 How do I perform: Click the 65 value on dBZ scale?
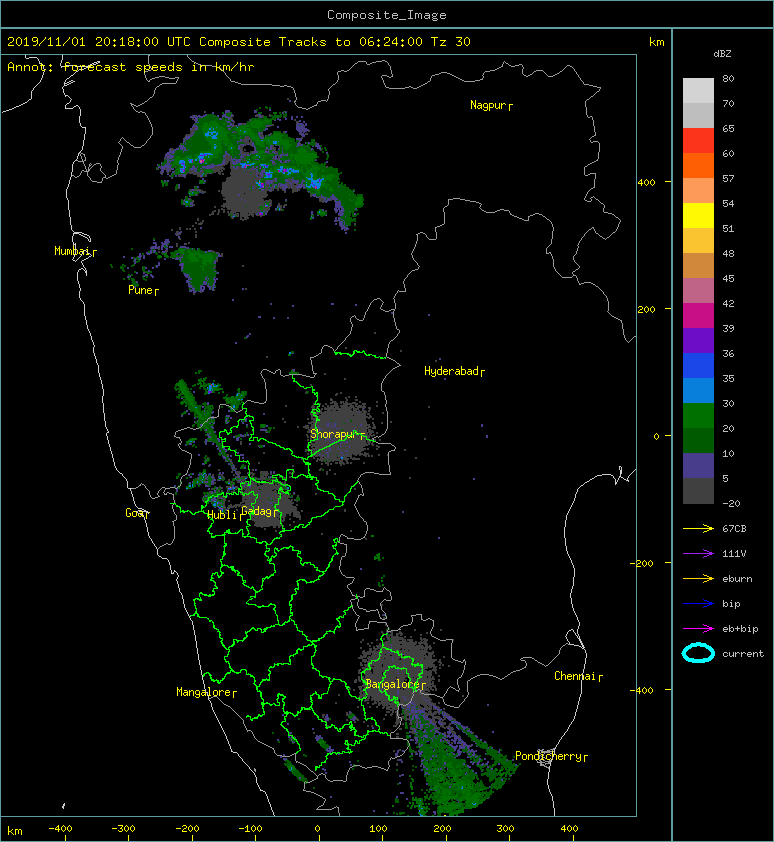[x=728, y=128]
